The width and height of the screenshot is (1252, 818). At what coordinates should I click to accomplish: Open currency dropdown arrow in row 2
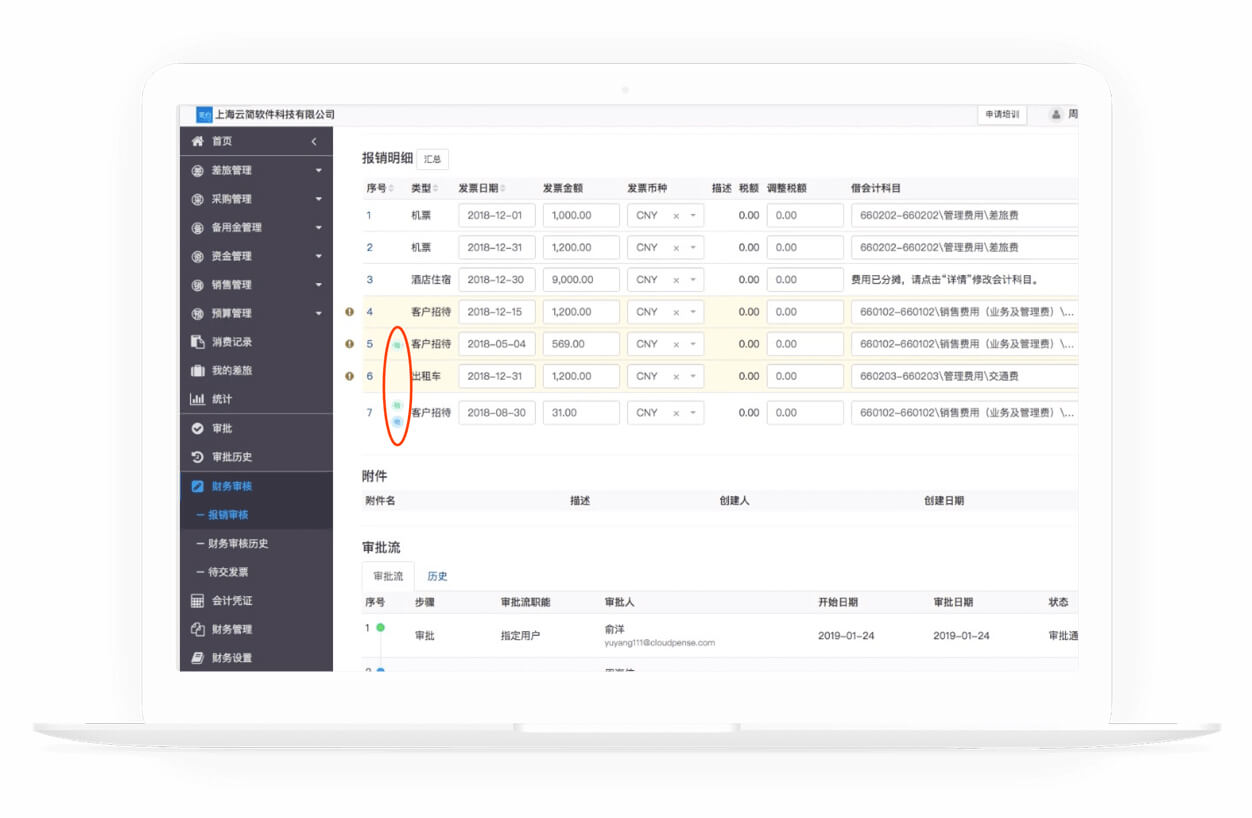coord(693,248)
